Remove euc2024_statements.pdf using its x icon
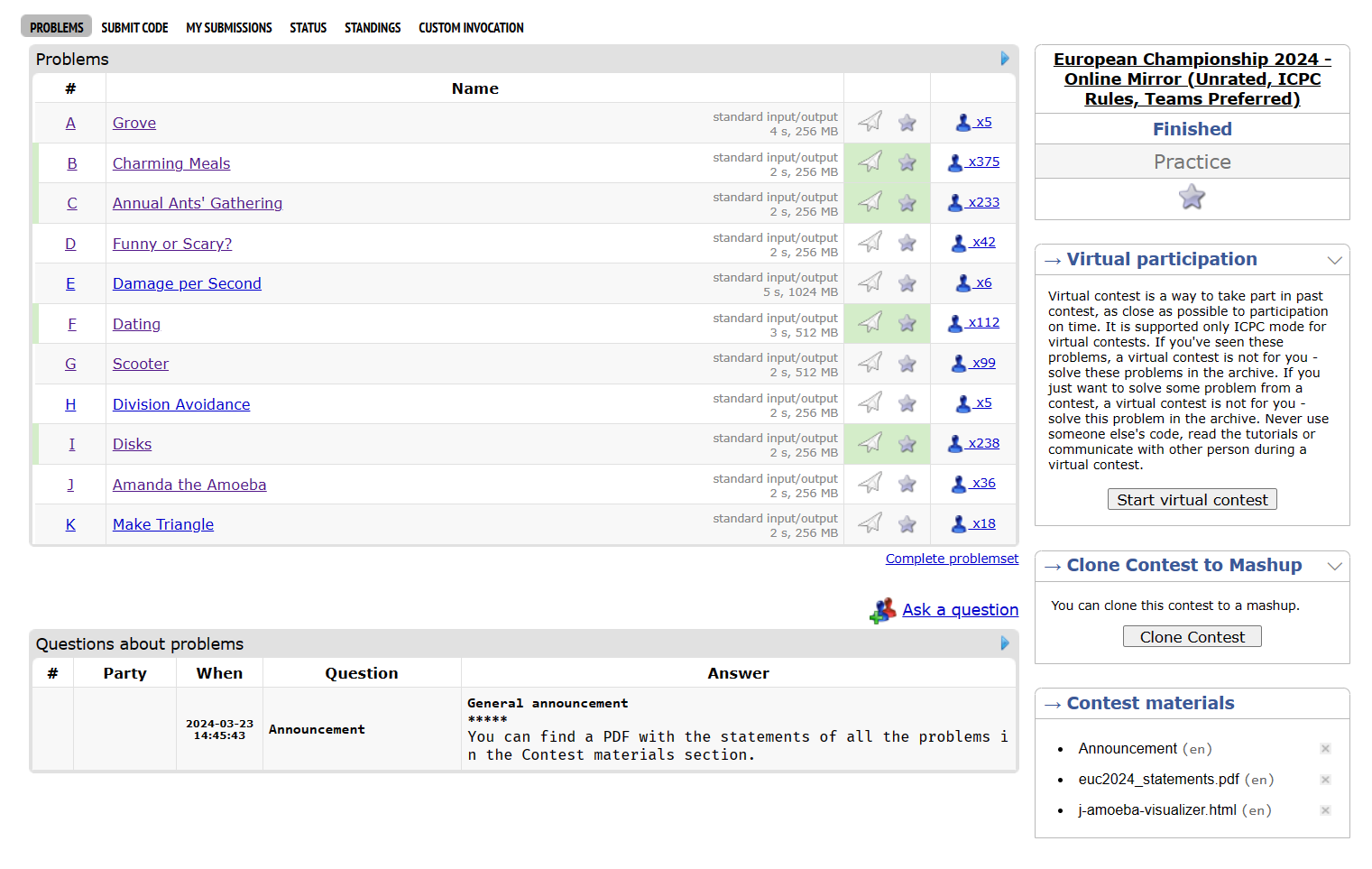This screenshot has width=1372, height=869. [x=1325, y=780]
